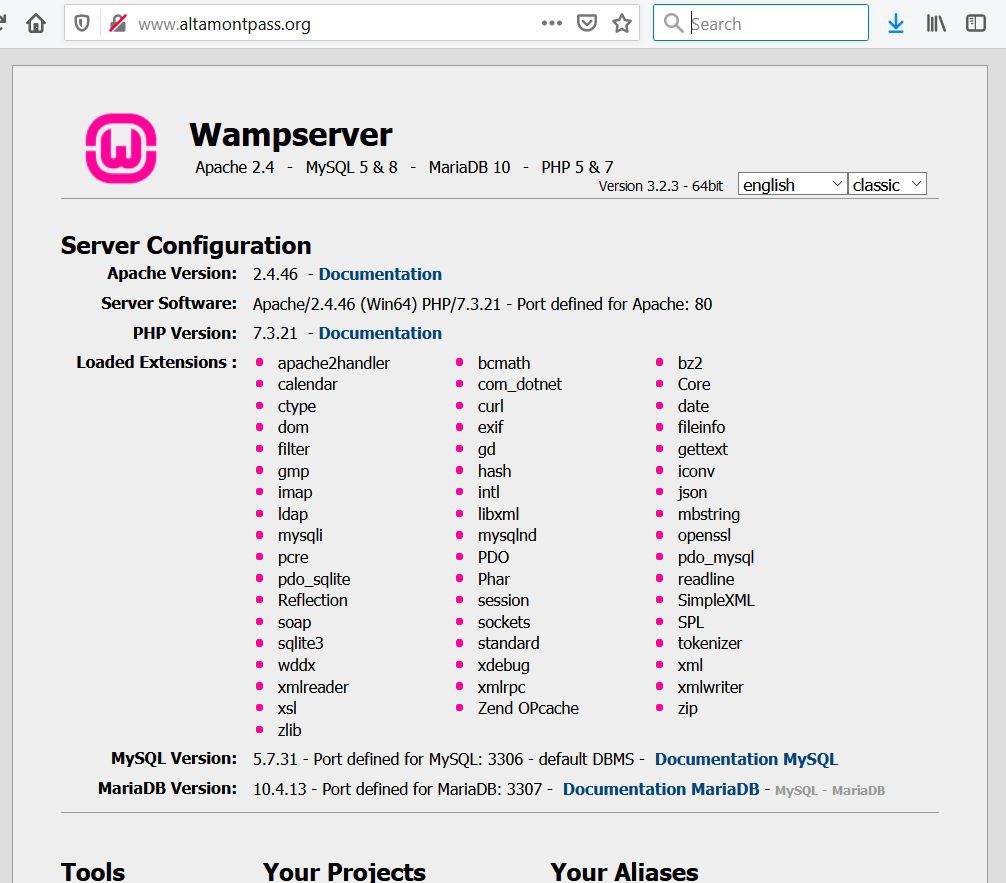
Task: Open the Documentation MariaDB link
Action: [x=661, y=789]
